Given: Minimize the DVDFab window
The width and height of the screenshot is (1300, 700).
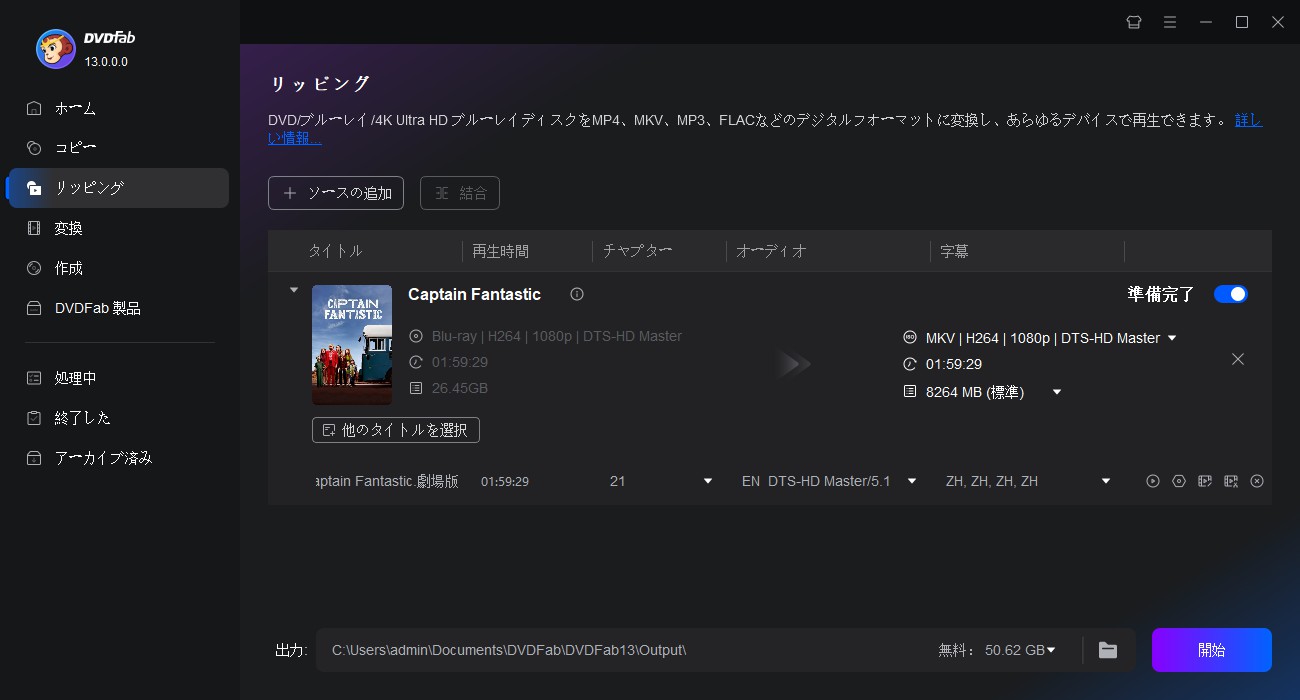Looking at the screenshot, I should click(1206, 22).
